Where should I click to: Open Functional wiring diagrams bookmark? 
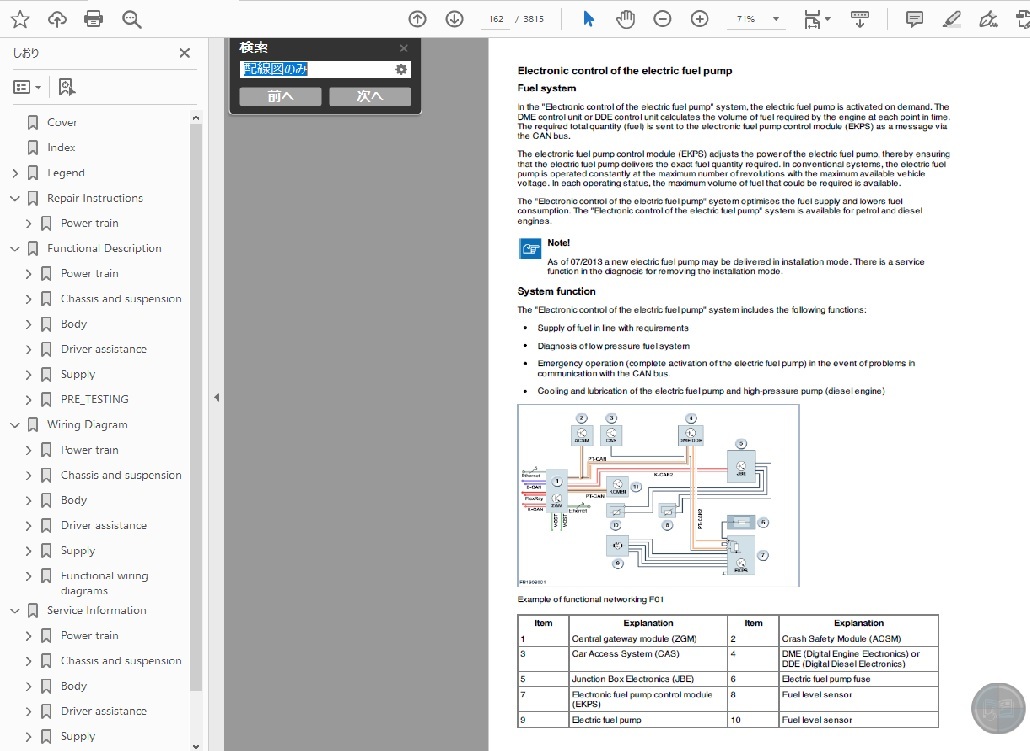coord(104,583)
